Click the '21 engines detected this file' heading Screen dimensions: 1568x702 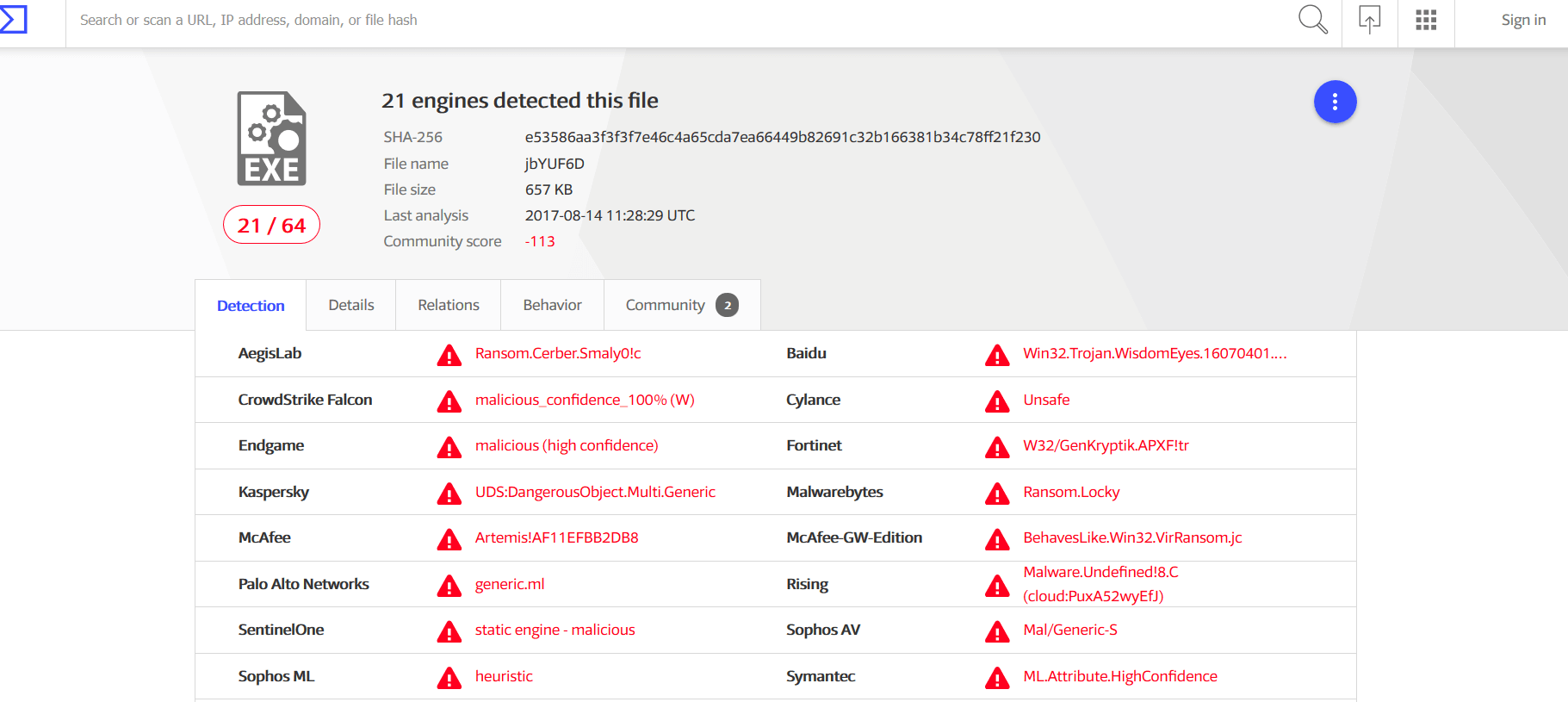click(520, 101)
